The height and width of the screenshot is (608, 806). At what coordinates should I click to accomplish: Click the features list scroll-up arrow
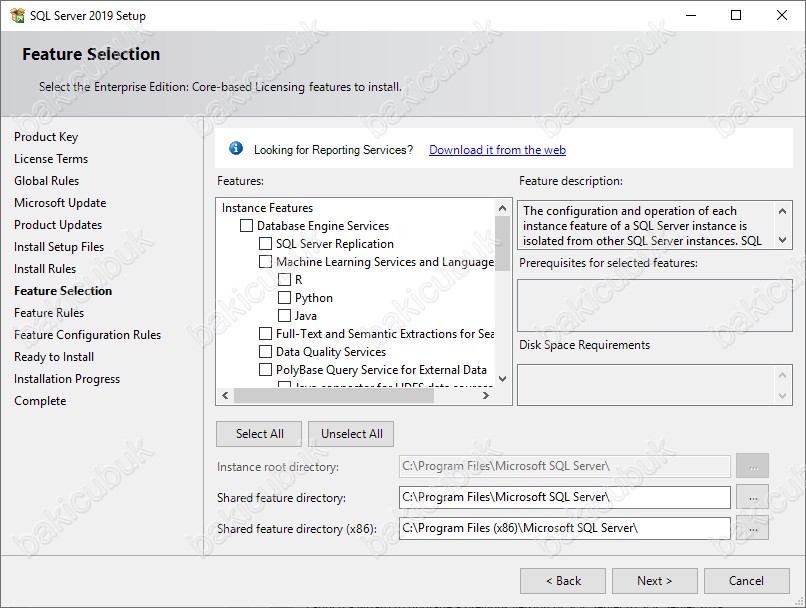point(502,208)
